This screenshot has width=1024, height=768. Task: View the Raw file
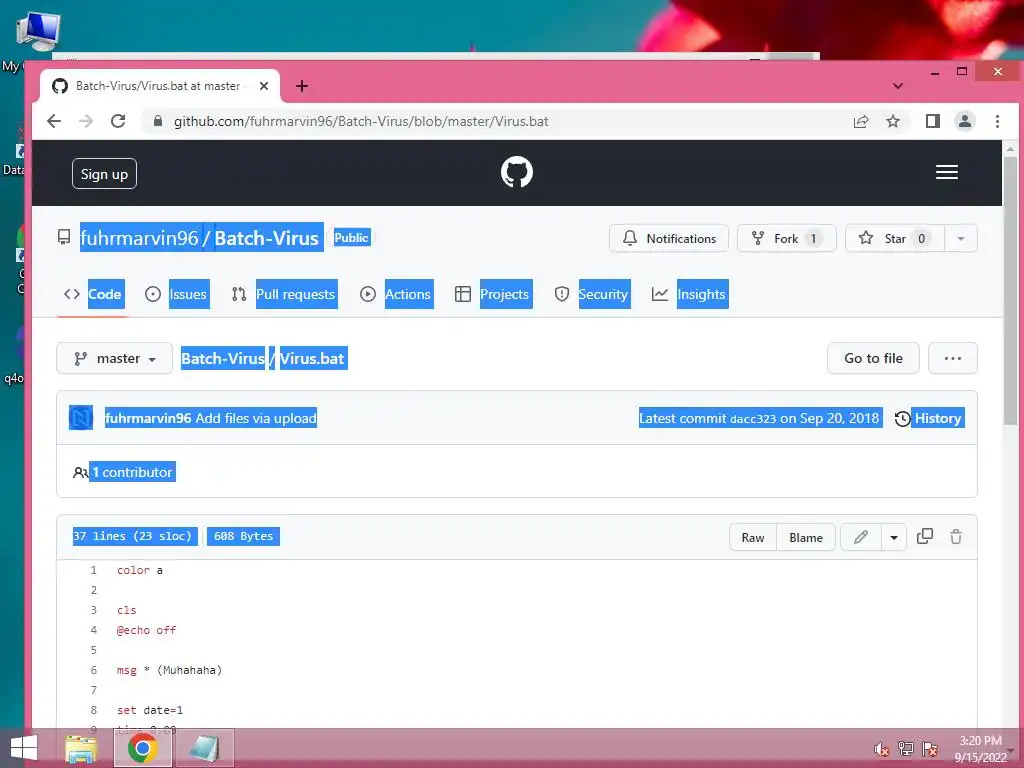(753, 537)
